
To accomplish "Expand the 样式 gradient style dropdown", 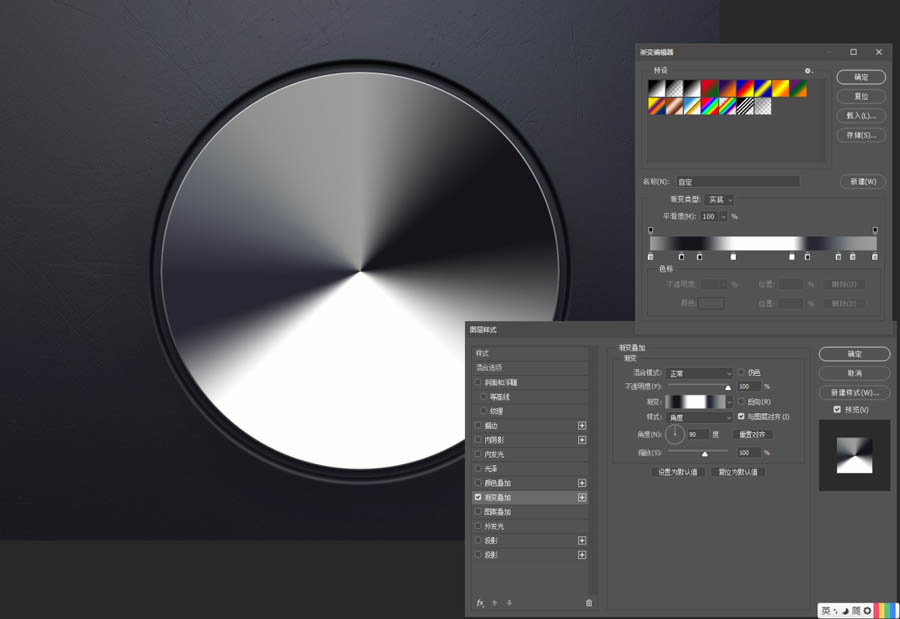I will tap(700, 416).
